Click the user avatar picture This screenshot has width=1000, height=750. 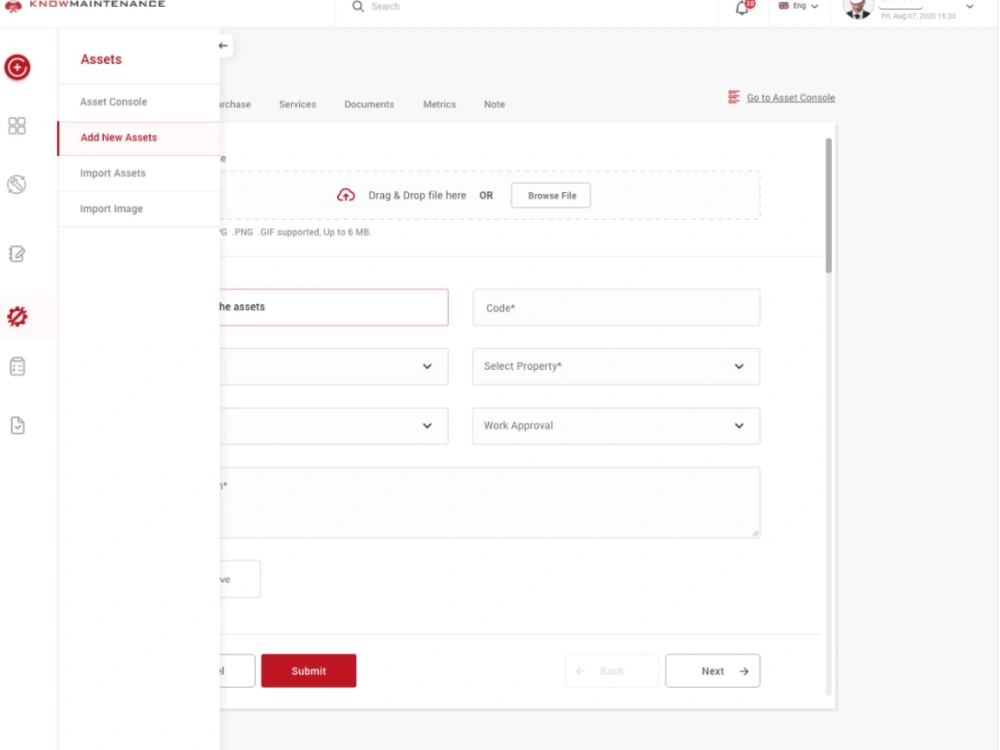[857, 8]
